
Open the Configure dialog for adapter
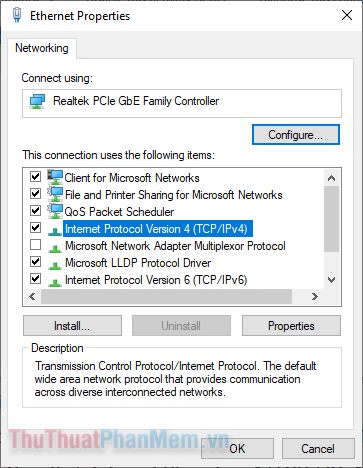point(296,135)
